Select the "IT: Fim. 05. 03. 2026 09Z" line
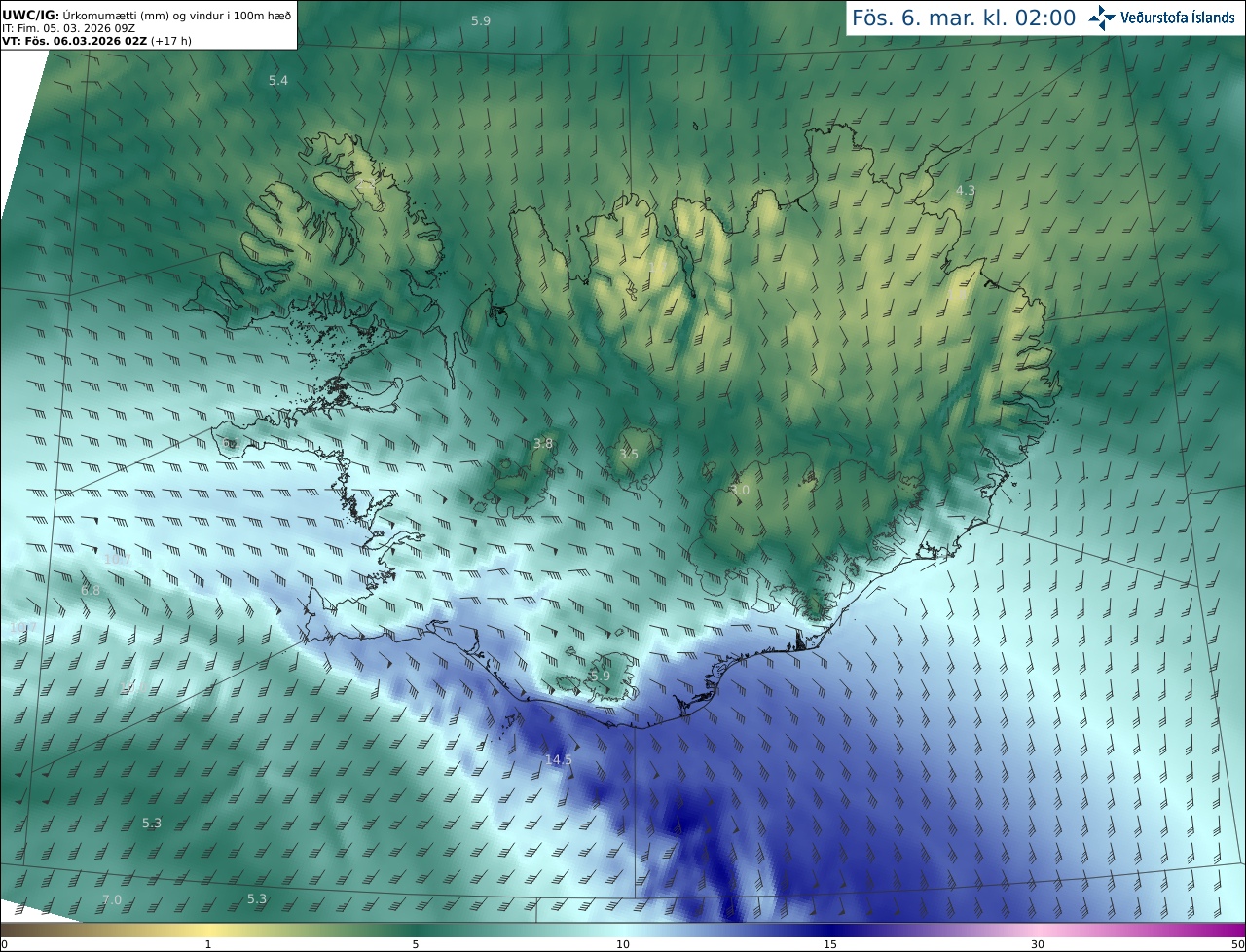 point(68,27)
